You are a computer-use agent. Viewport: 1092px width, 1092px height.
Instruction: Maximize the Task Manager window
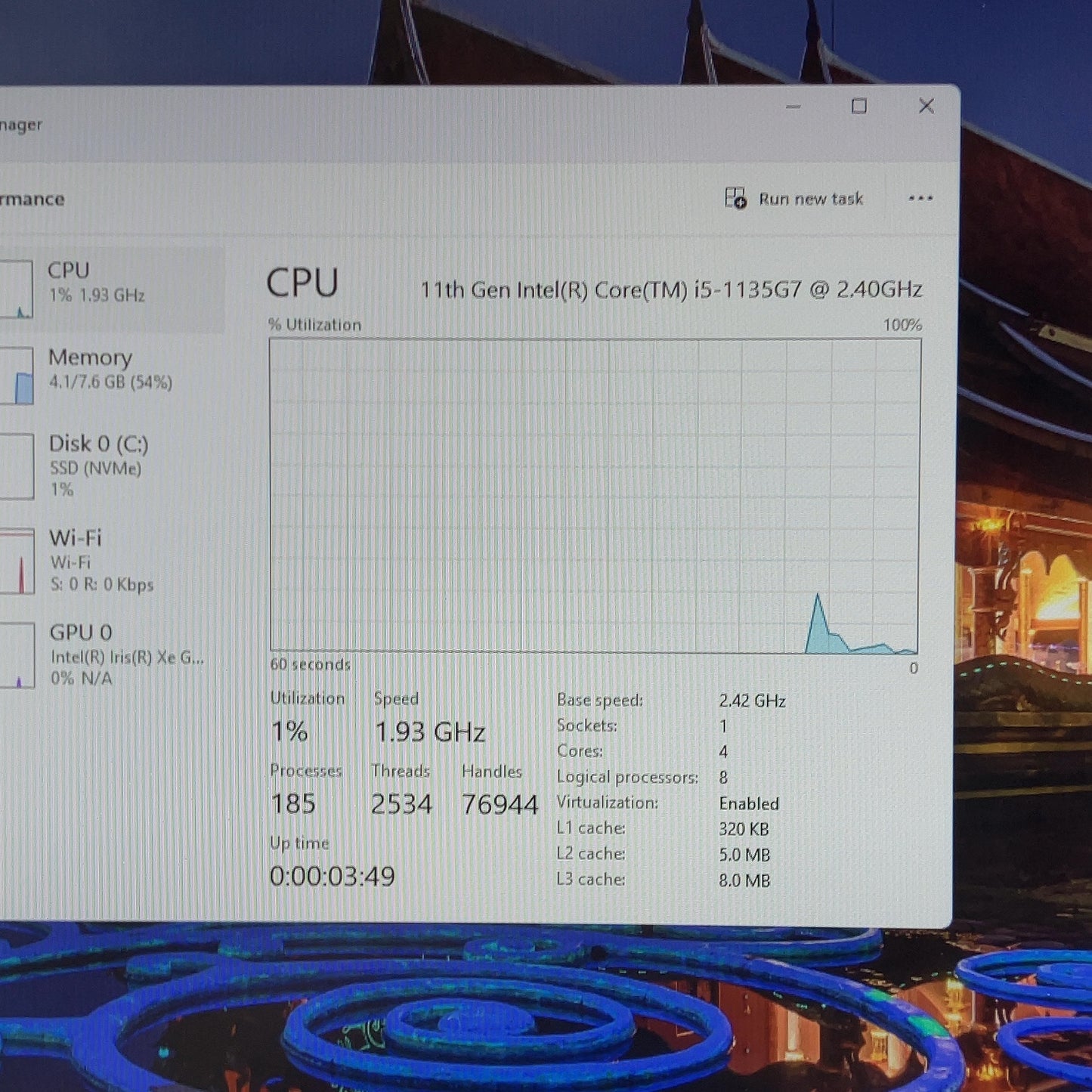858,107
